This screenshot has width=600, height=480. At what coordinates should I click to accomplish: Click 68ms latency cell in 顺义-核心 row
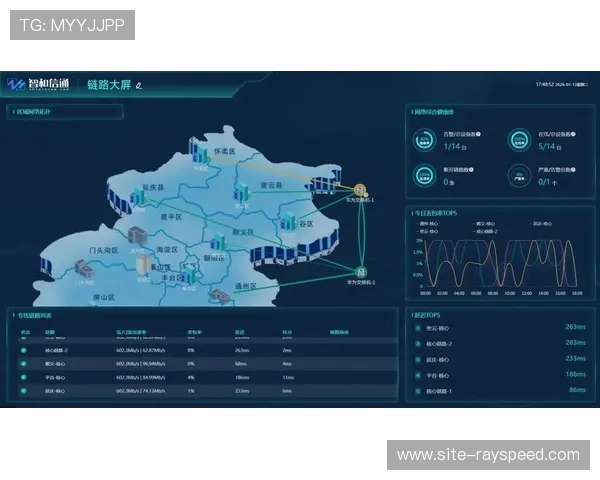click(x=241, y=364)
